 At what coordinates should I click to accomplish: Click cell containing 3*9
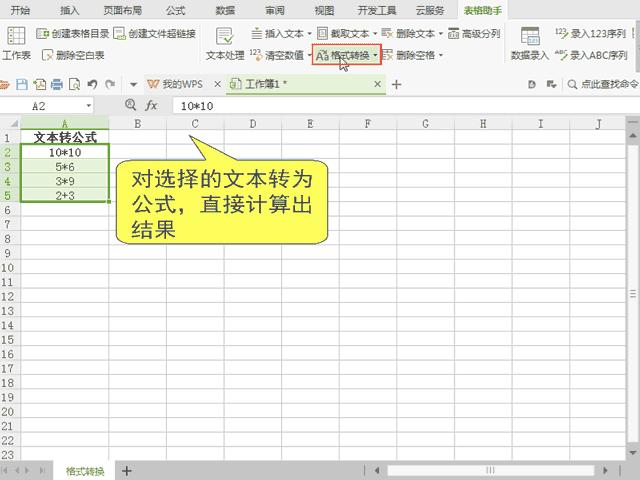(65, 181)
